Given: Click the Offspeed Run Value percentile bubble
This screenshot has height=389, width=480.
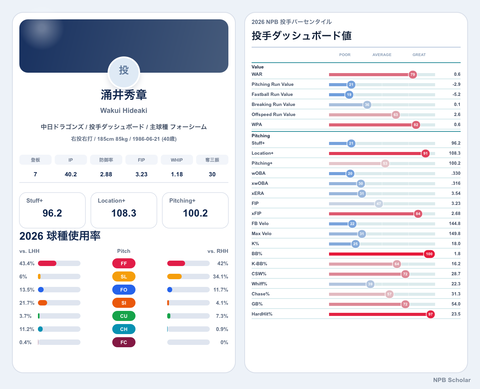Looking at the screenshot, I should [x=396, y=115].
